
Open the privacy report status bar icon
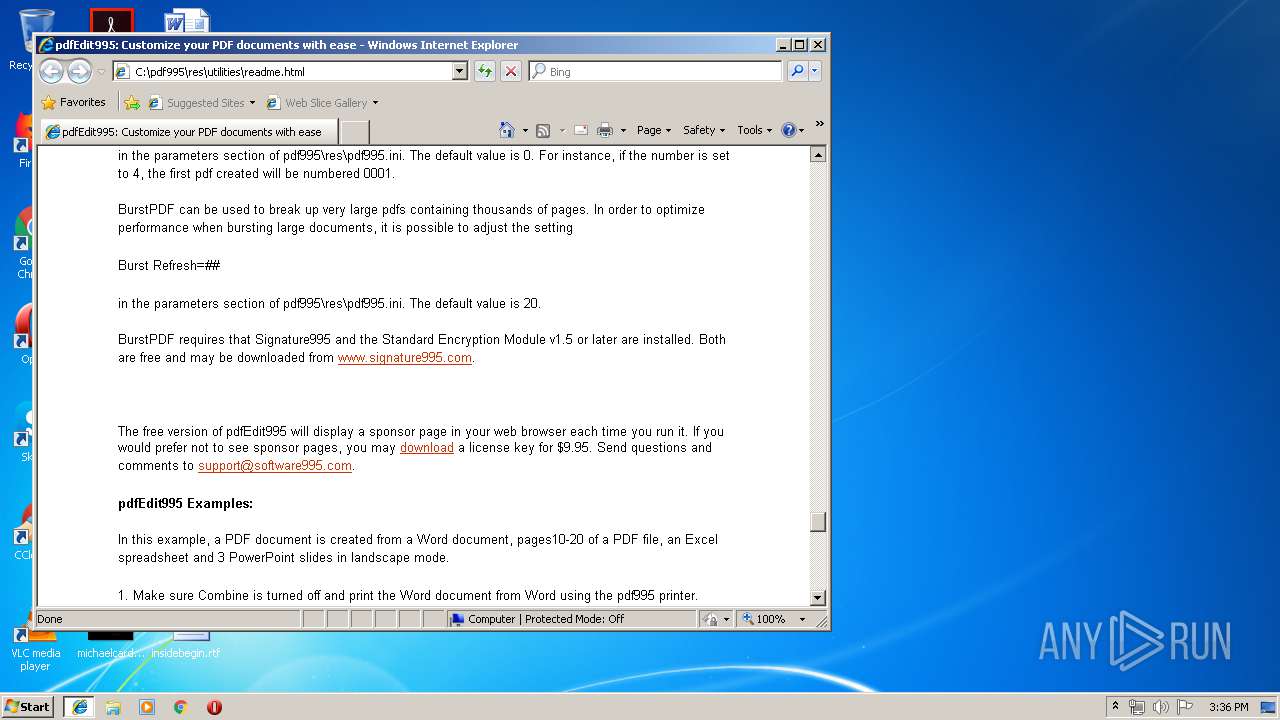pos(710,619)
